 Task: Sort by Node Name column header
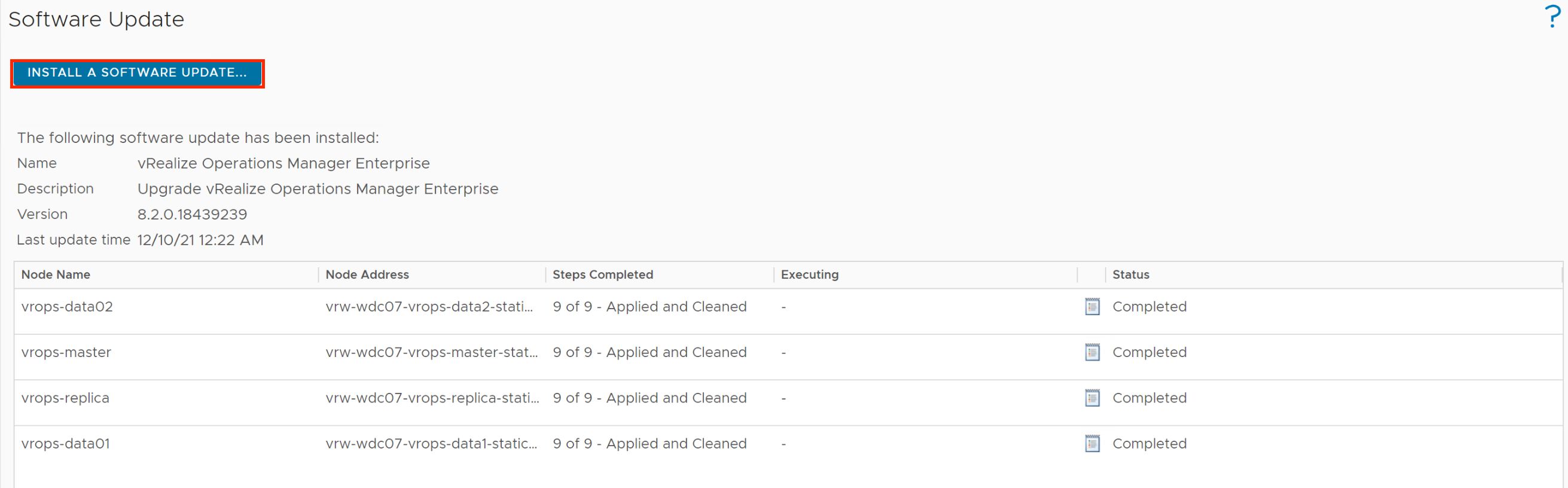coord(56,274)
